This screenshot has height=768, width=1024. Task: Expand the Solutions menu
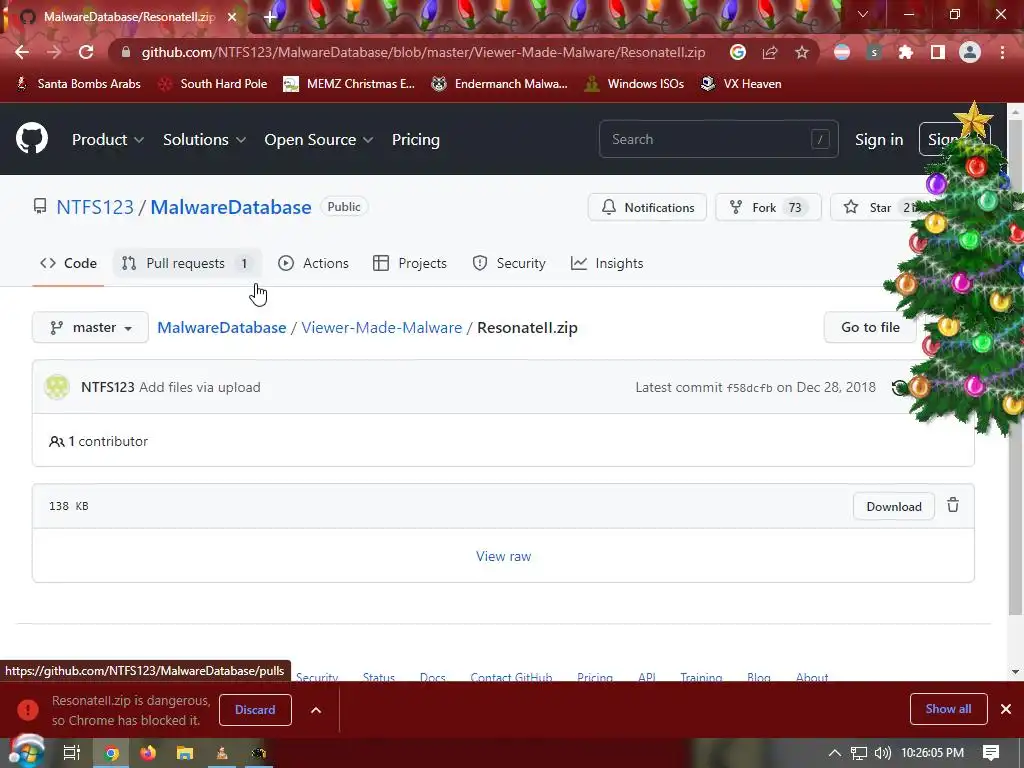204,140
